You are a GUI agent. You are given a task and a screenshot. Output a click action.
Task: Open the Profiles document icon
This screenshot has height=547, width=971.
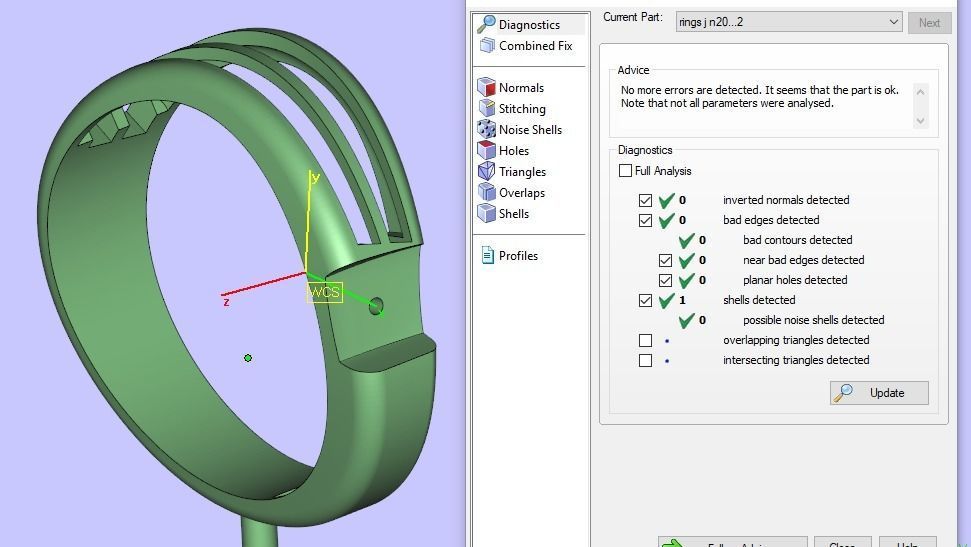487,255
